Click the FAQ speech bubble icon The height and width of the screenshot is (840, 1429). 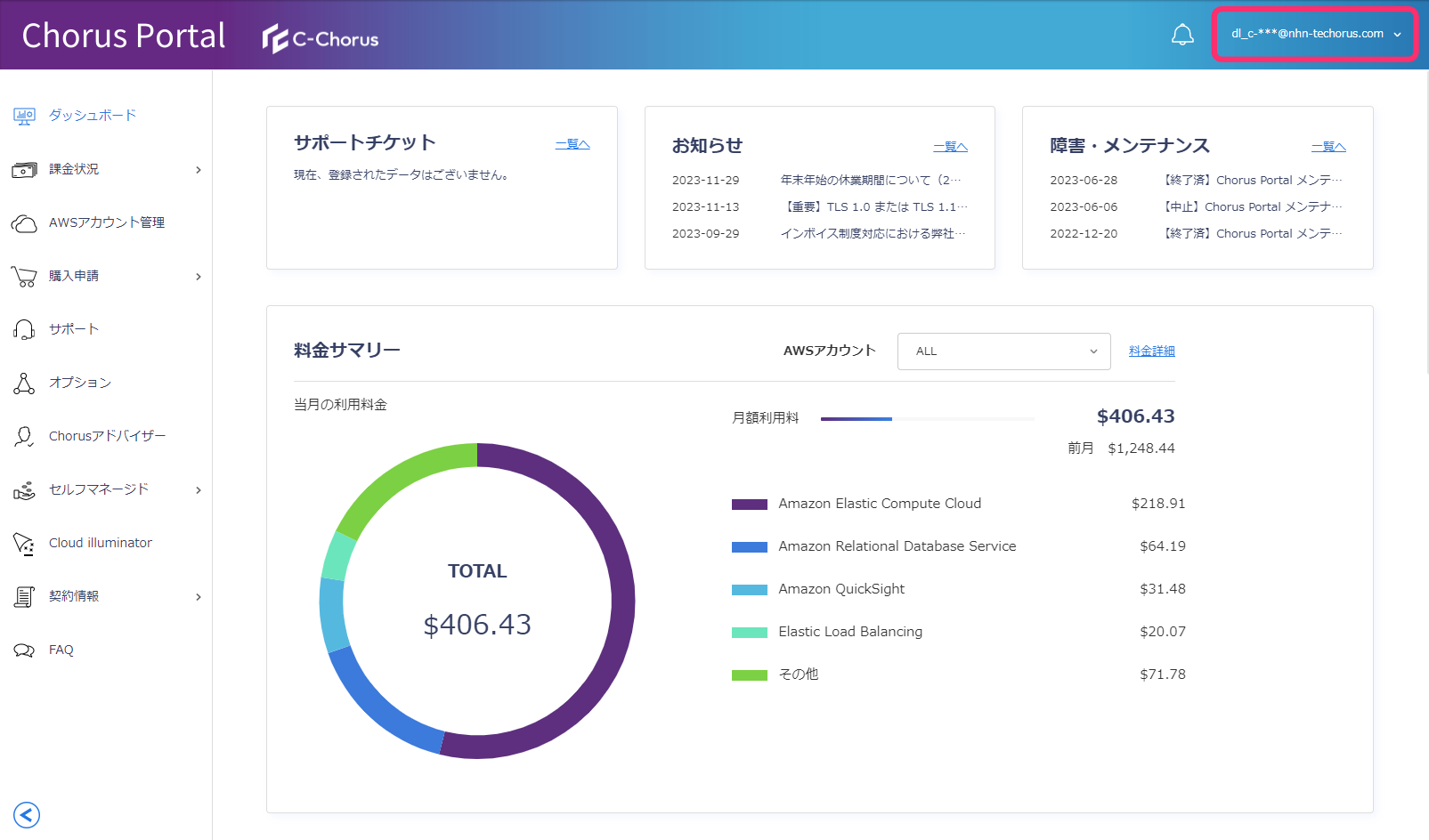tap(24, 650)
